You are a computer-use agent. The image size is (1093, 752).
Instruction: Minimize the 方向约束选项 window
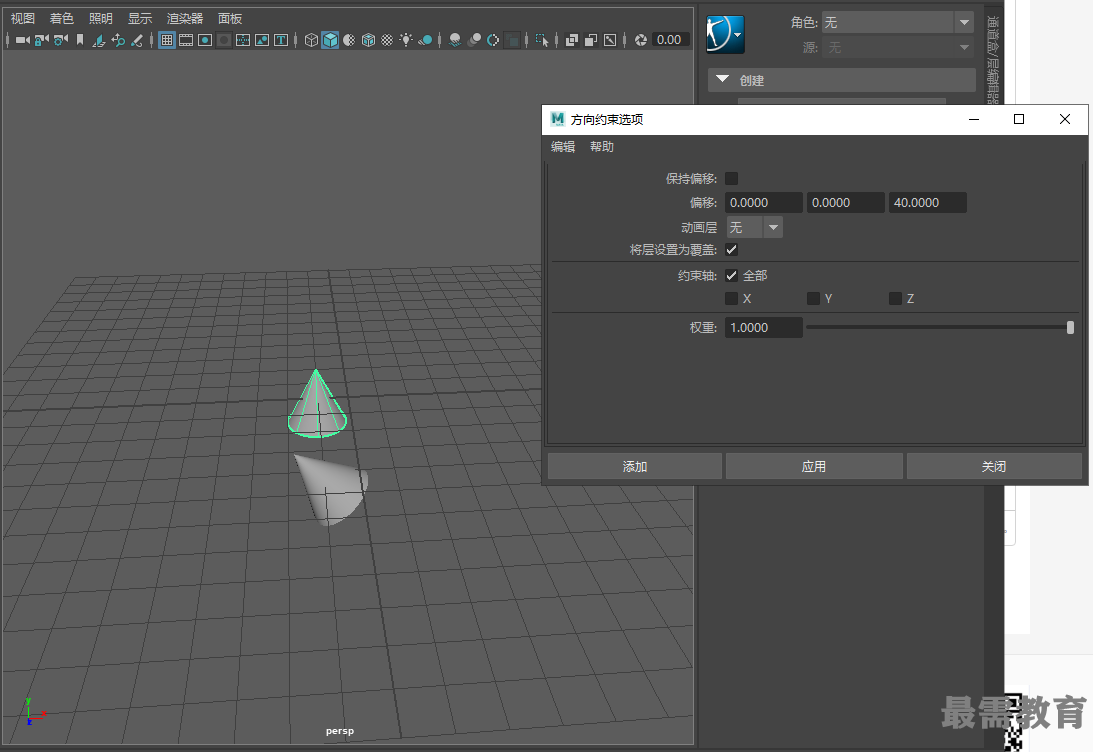pos(974,119)
